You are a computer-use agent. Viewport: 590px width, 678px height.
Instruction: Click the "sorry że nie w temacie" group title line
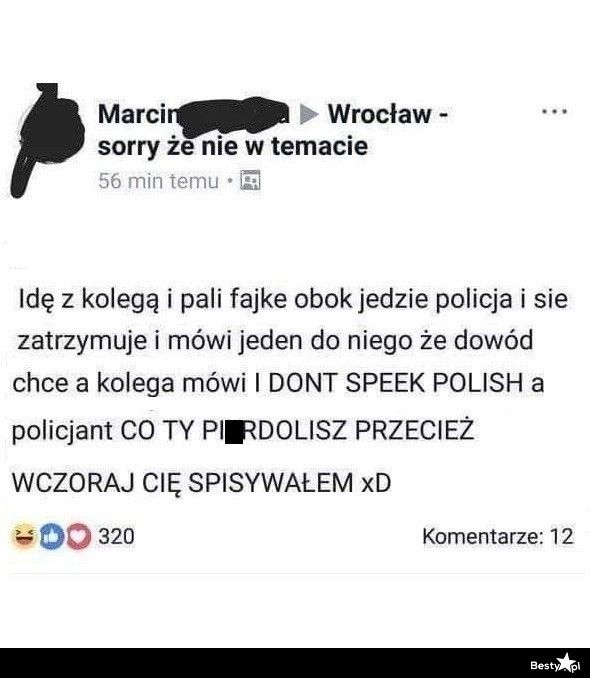tap(233, 146)
